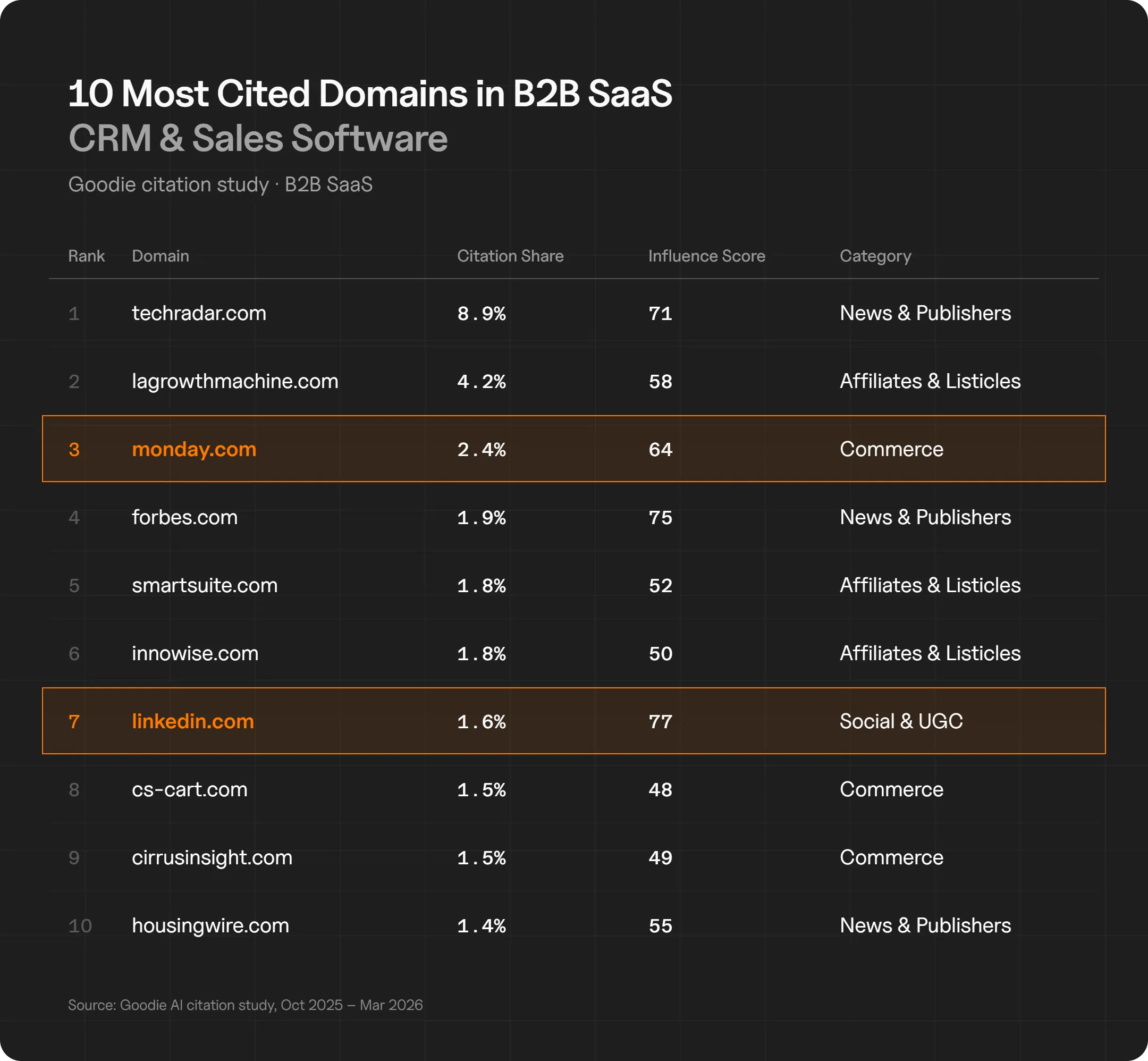1148x1061 pixels.
Task: Click linkedin.com's influence score 77
Action: click(660, 722)
